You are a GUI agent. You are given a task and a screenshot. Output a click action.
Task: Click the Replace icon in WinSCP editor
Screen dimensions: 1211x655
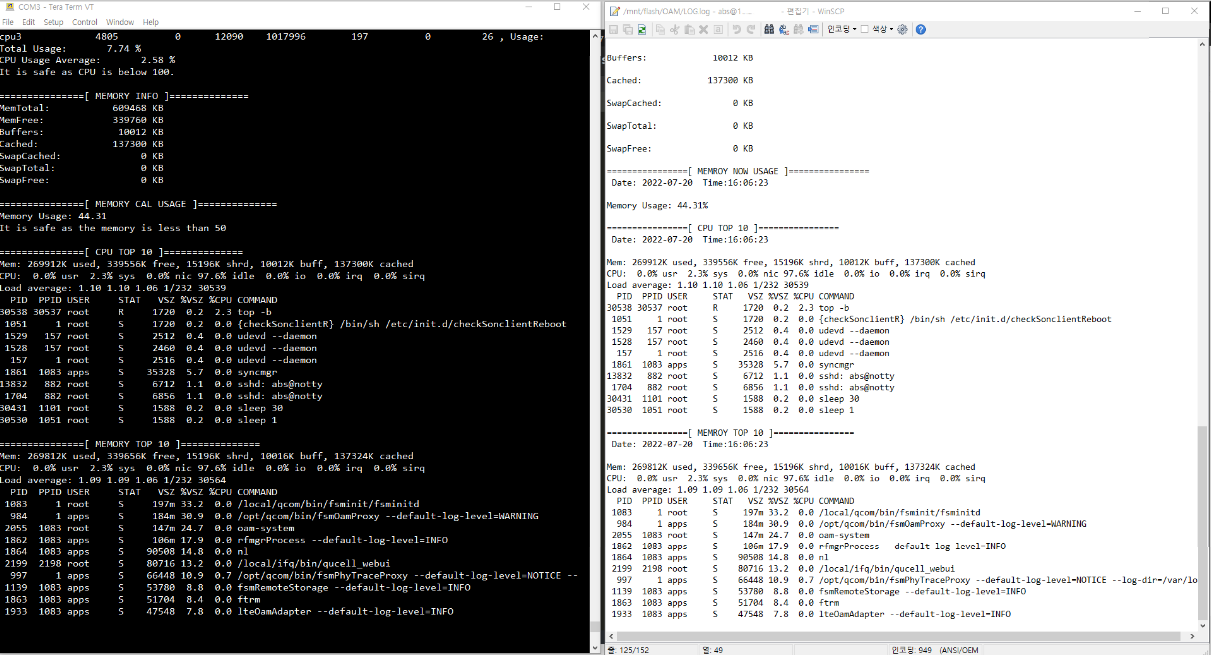(x=783, y=30)
